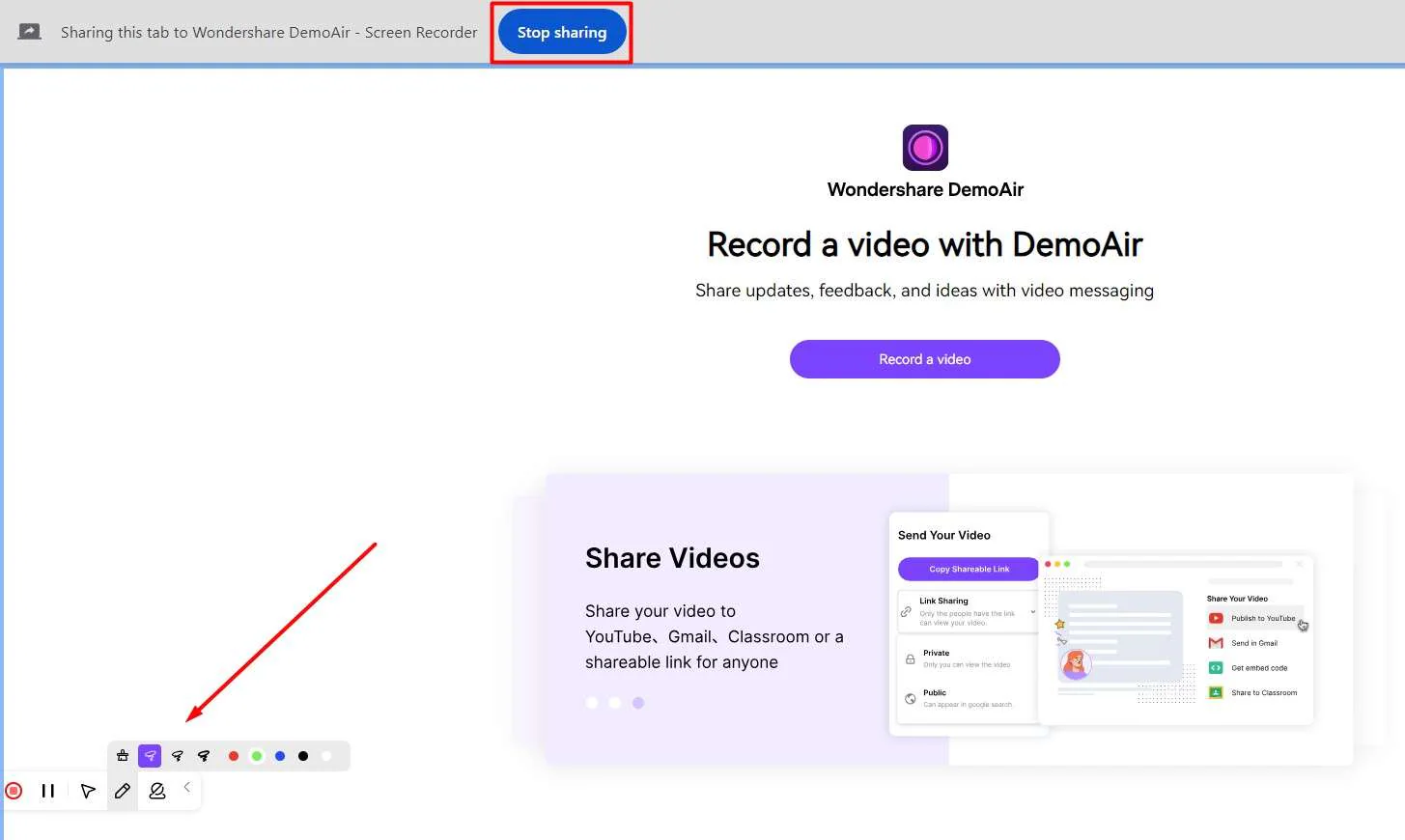This screenshot has width=1405, height=840.
Task: Select the cursor pointer tool
Action: [88, 791]
